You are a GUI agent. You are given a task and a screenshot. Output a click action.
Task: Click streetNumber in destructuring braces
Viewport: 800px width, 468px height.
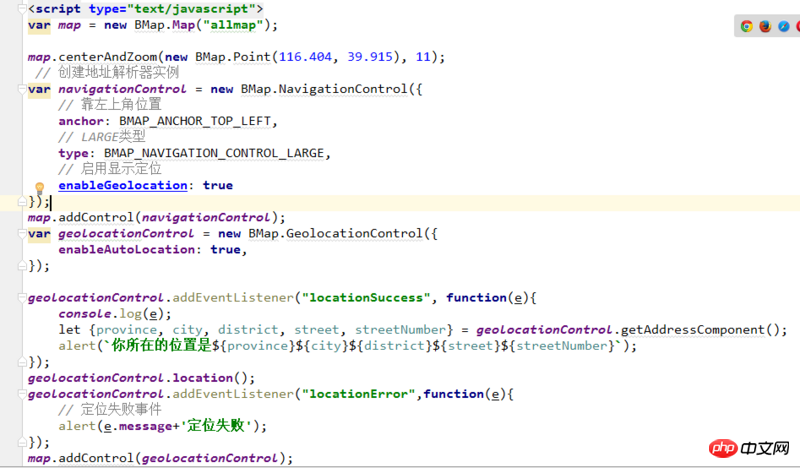(401, 330)
